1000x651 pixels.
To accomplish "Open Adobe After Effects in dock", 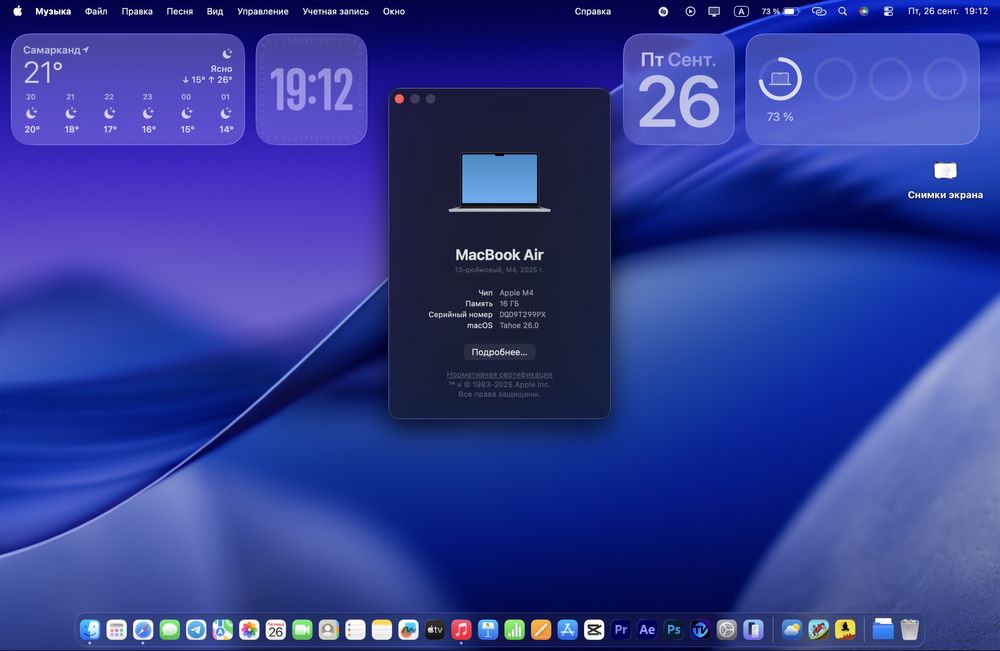I will pyautogui.click(x=647, y=630).
